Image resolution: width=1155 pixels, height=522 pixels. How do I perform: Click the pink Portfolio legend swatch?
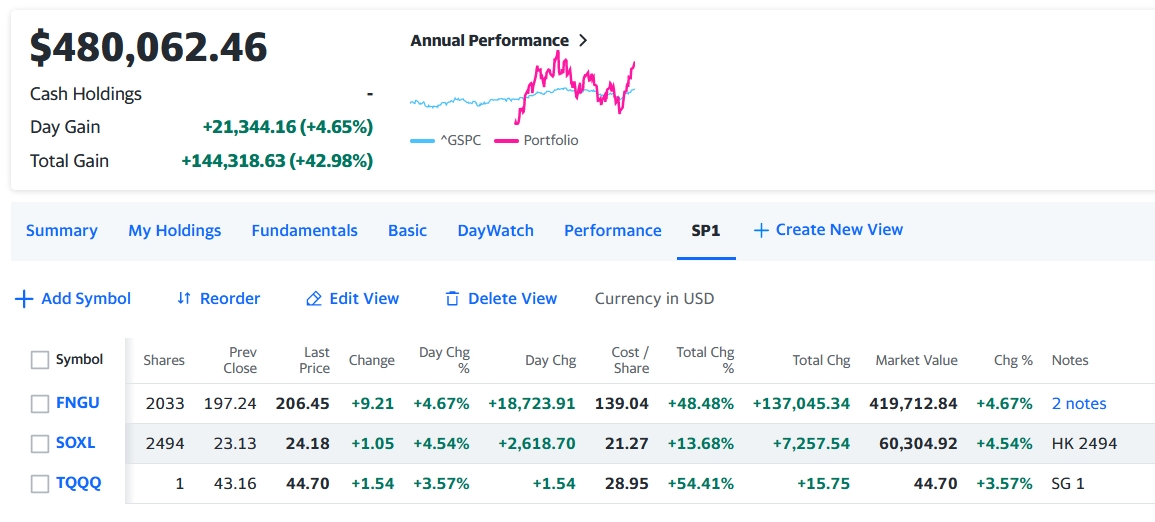pyautogui.click(x=506, y=141)
